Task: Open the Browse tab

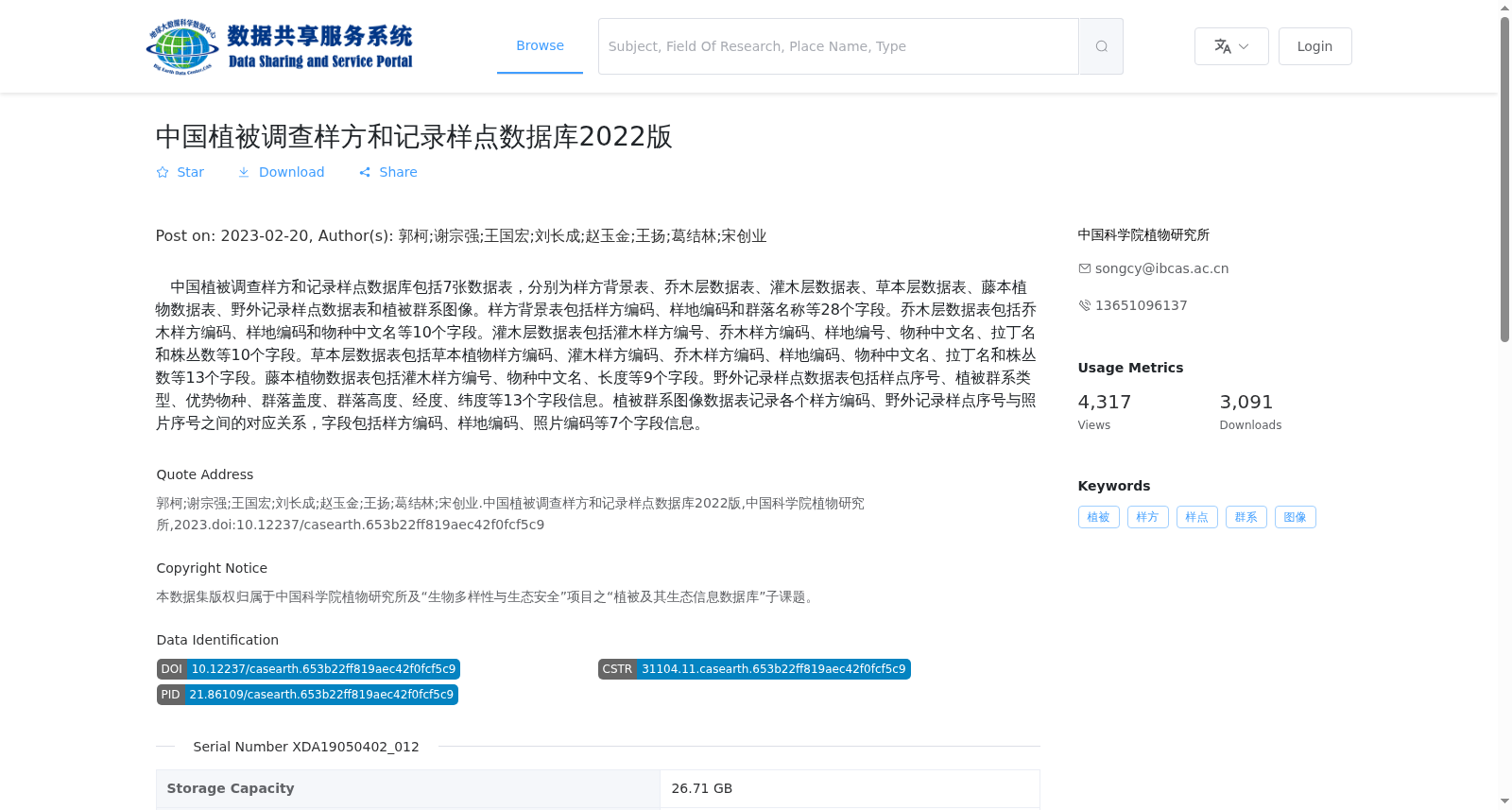Action: point(540,45)
